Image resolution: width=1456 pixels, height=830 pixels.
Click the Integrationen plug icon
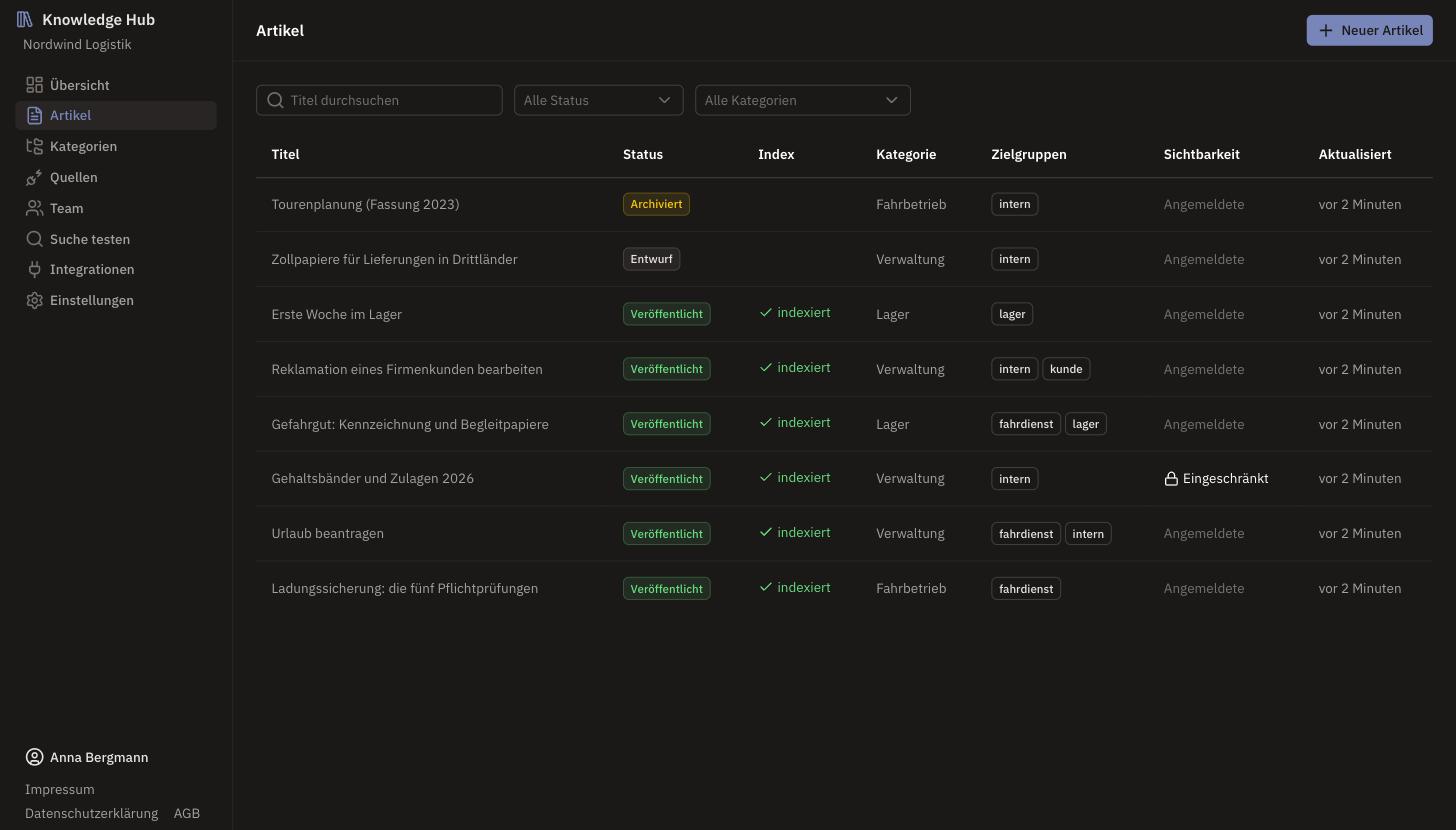tap(34, 269)
